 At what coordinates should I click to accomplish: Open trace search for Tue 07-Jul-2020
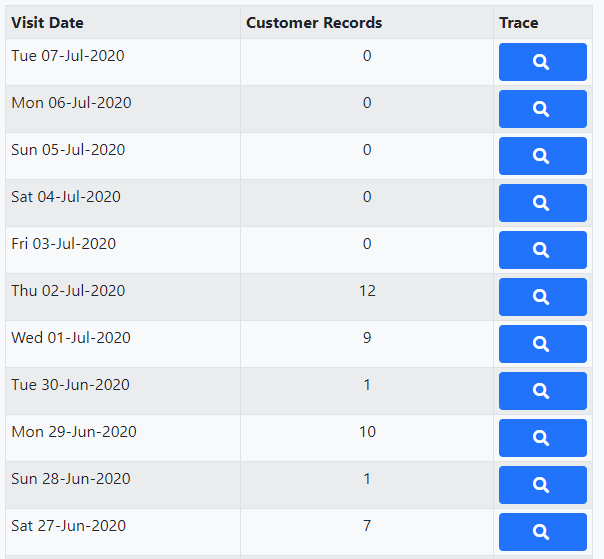(542, 62)
